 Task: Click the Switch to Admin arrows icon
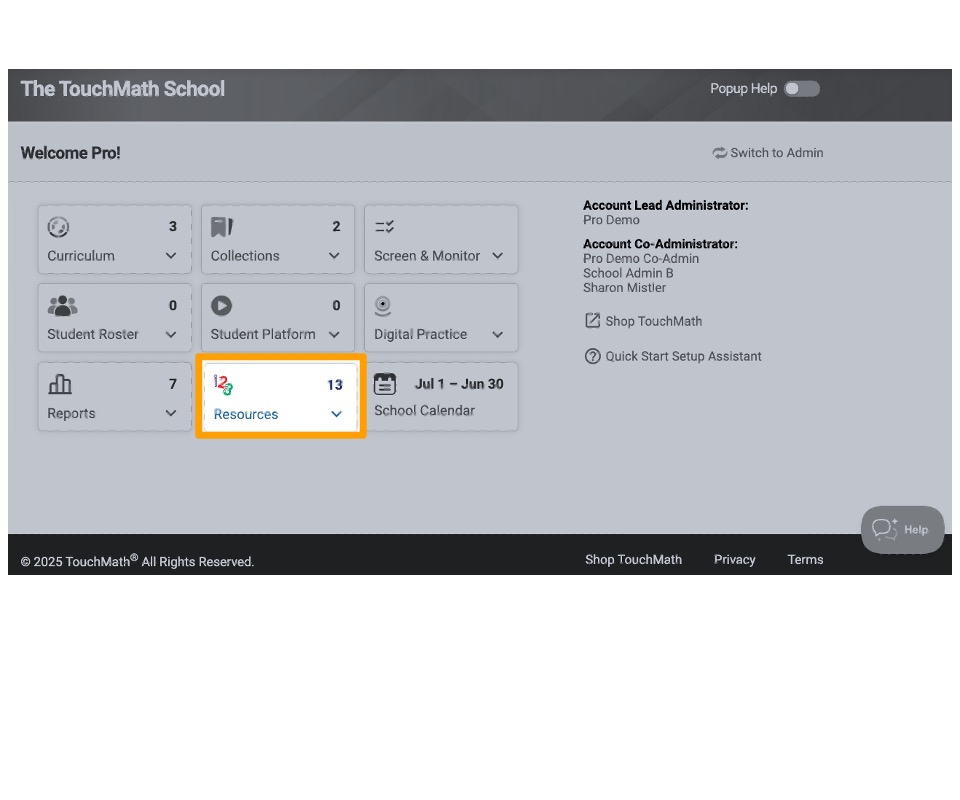719,153
